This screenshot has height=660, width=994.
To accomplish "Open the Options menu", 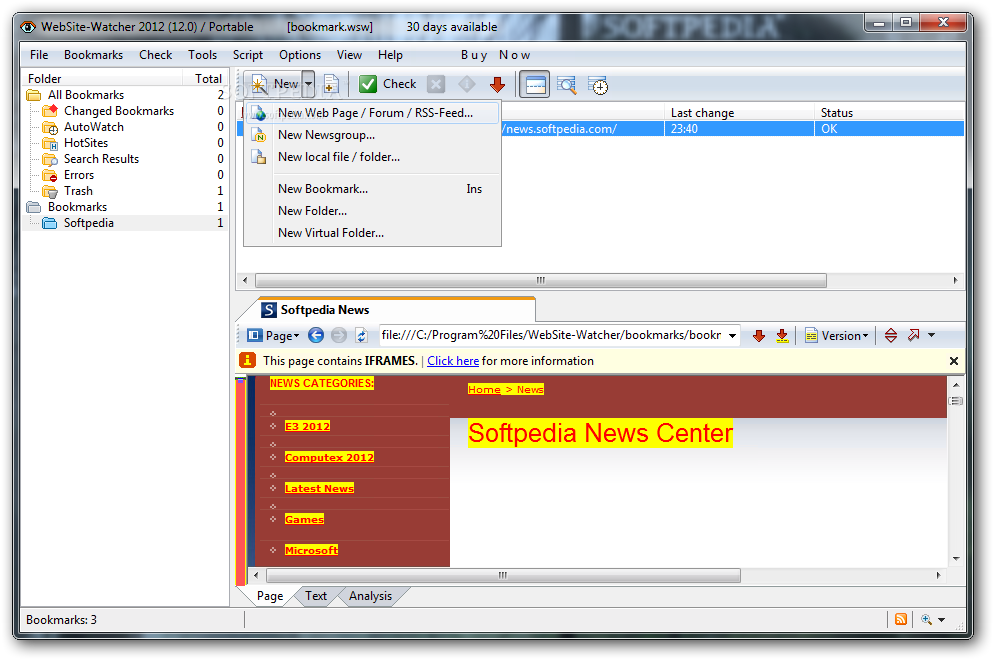I will pyautogui.click(x=300, y=55).
